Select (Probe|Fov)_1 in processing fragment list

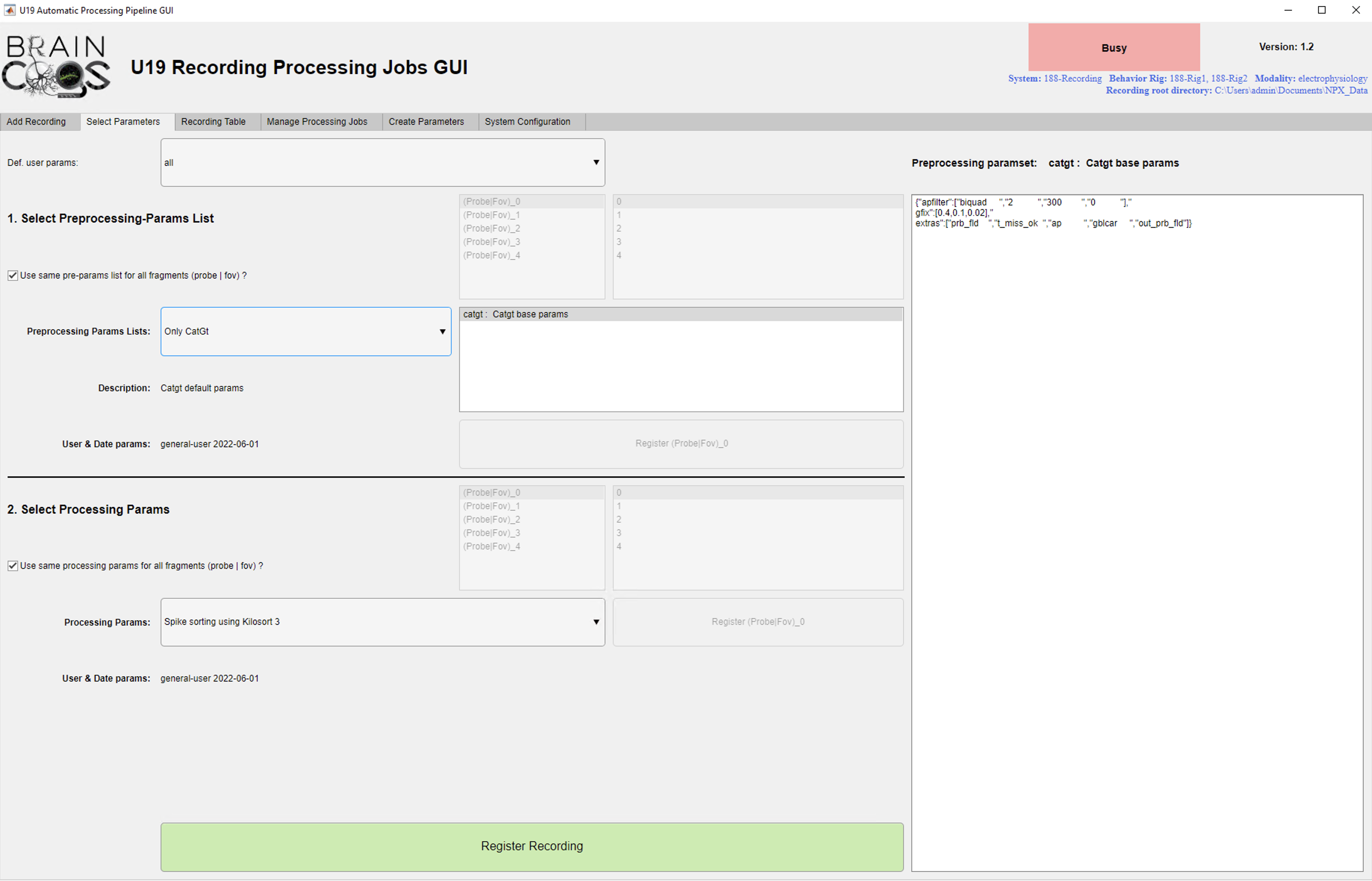click(532, 506)
